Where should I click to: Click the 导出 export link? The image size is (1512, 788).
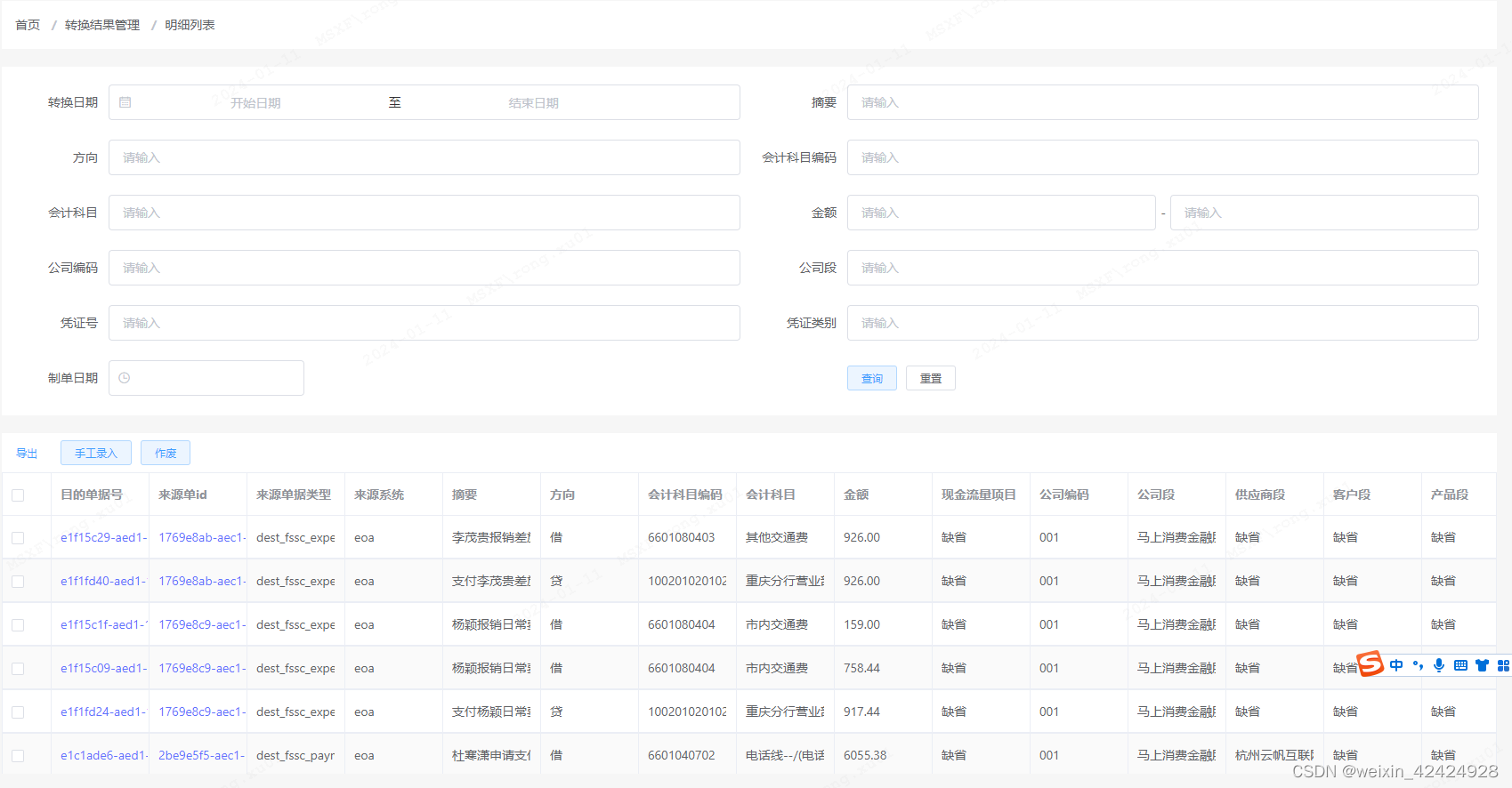(x=27, y=454)
